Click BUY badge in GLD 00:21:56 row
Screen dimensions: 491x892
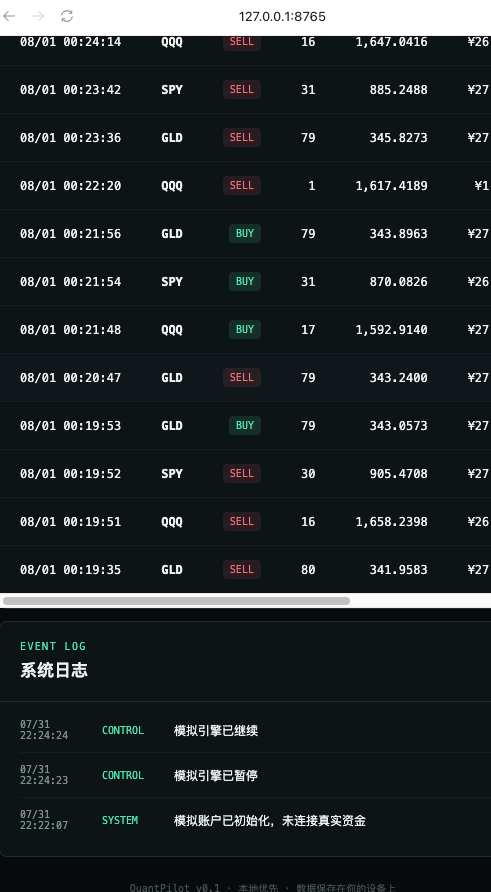click(245, 233)
